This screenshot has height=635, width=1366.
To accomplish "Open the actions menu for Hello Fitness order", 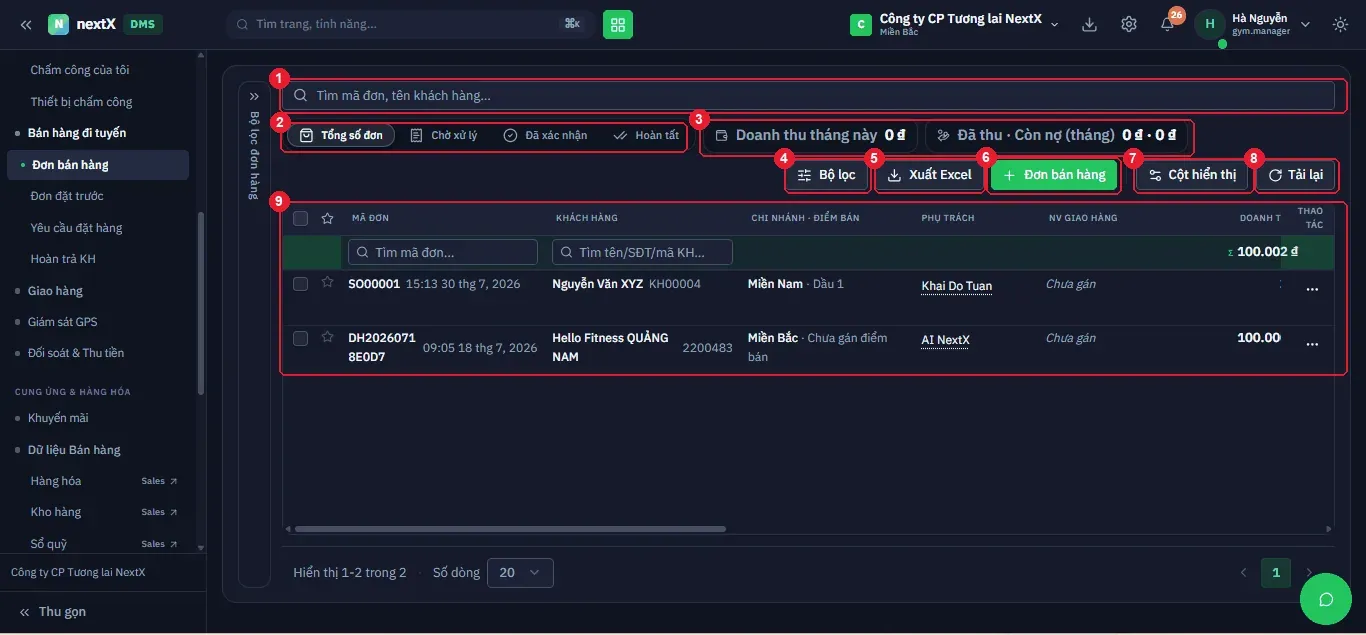I will tap(1312, 344).
